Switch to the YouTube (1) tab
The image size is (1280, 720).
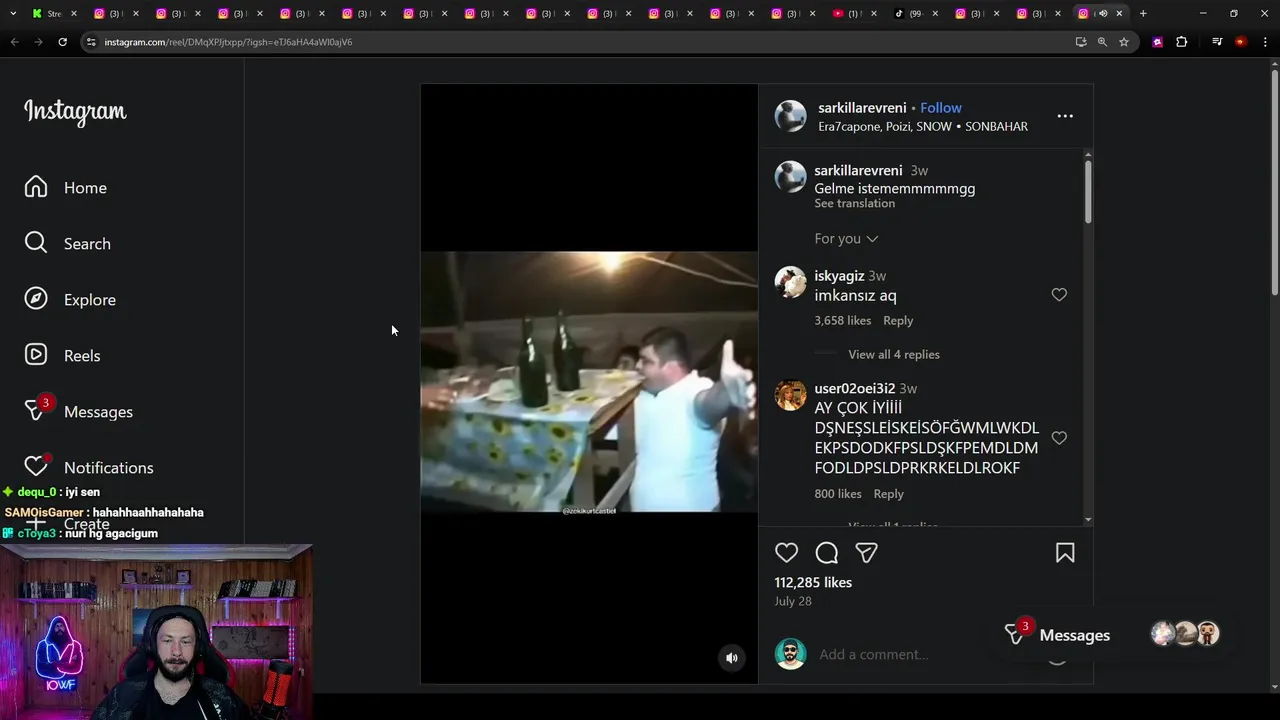coord(852,14)
